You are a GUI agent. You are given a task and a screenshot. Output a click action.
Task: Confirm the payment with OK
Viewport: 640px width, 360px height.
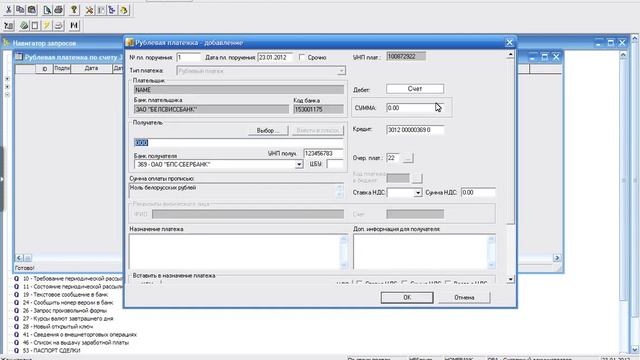(x=407, y=298)
